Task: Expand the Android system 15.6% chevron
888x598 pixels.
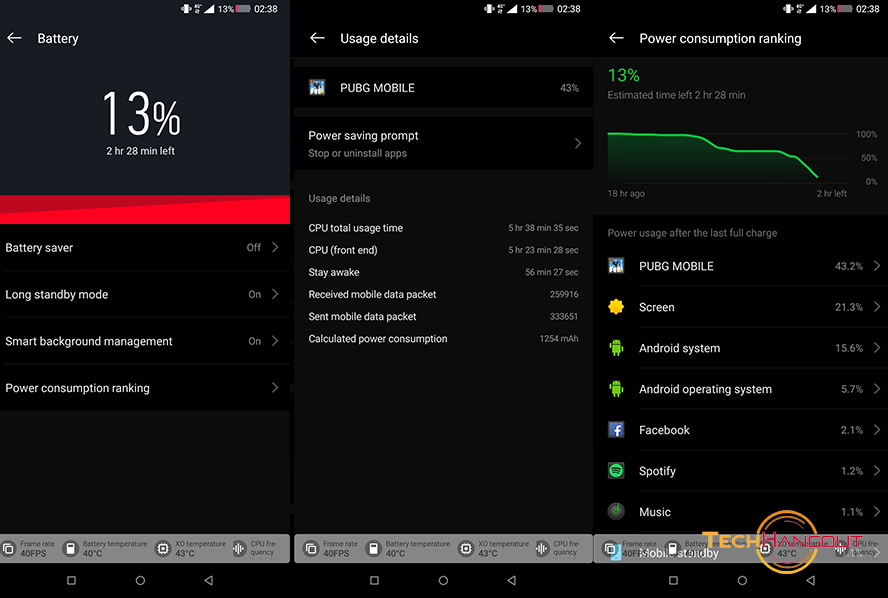Action: (x=877, y=348)
